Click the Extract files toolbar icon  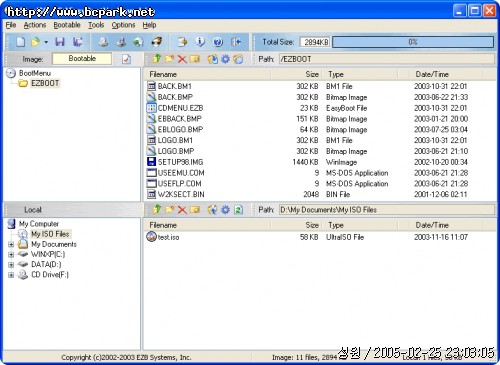pyautogui.click(x=182, y=42)
